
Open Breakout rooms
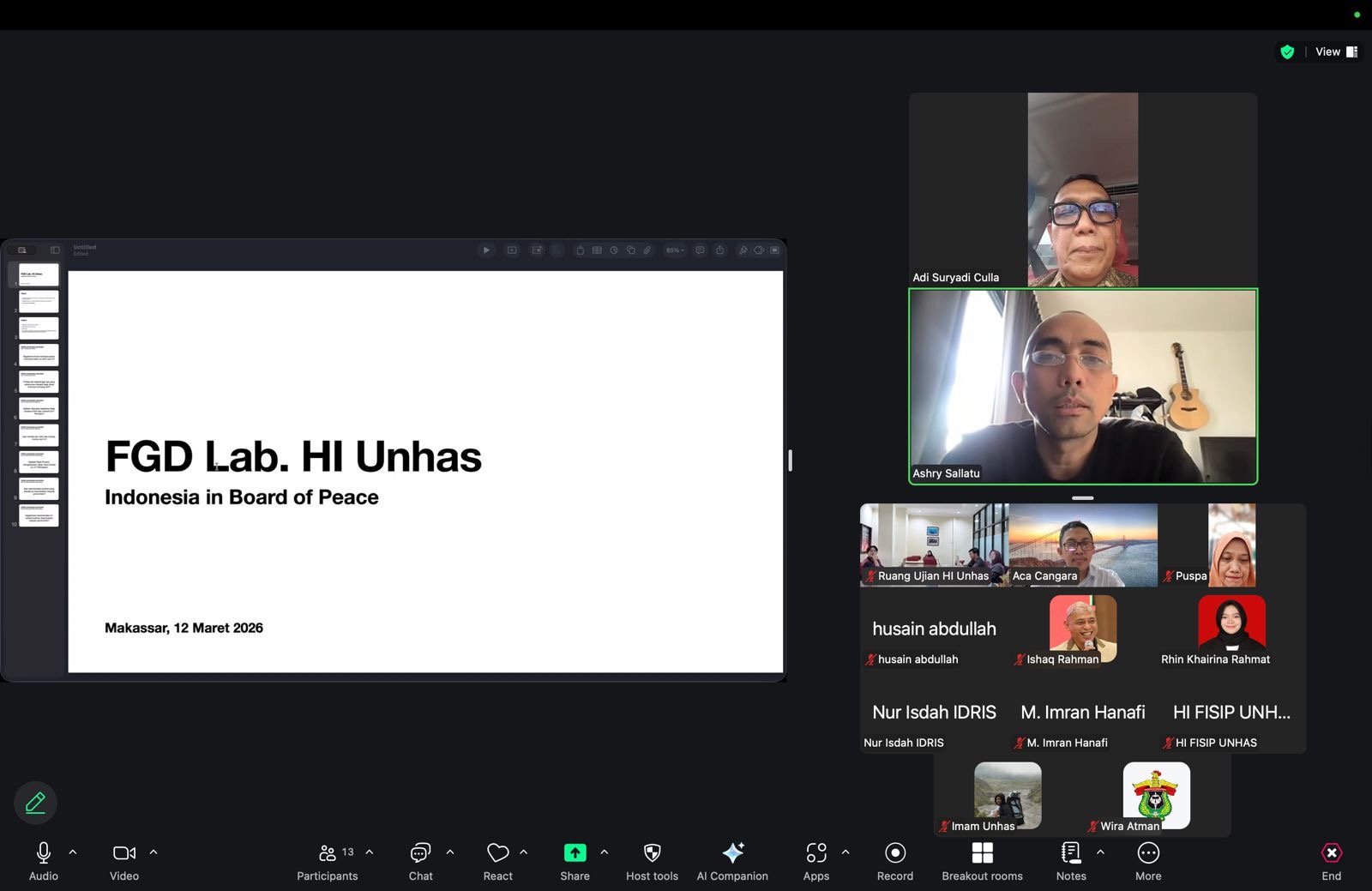(982, 860)
